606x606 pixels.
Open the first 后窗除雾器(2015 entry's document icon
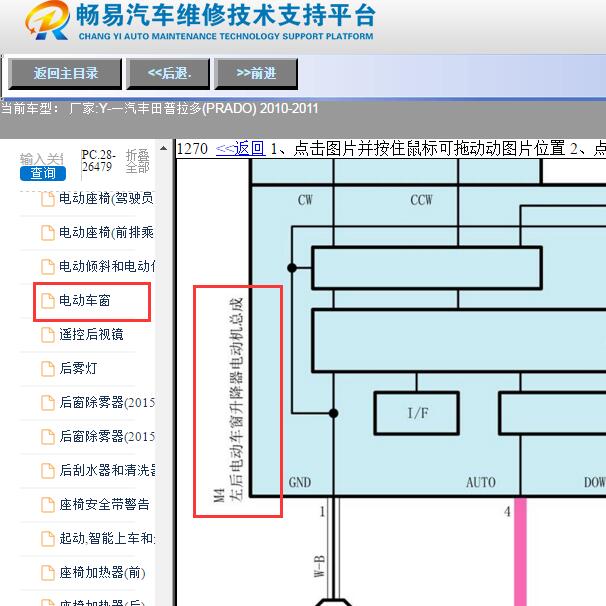(x=48, y=403)
